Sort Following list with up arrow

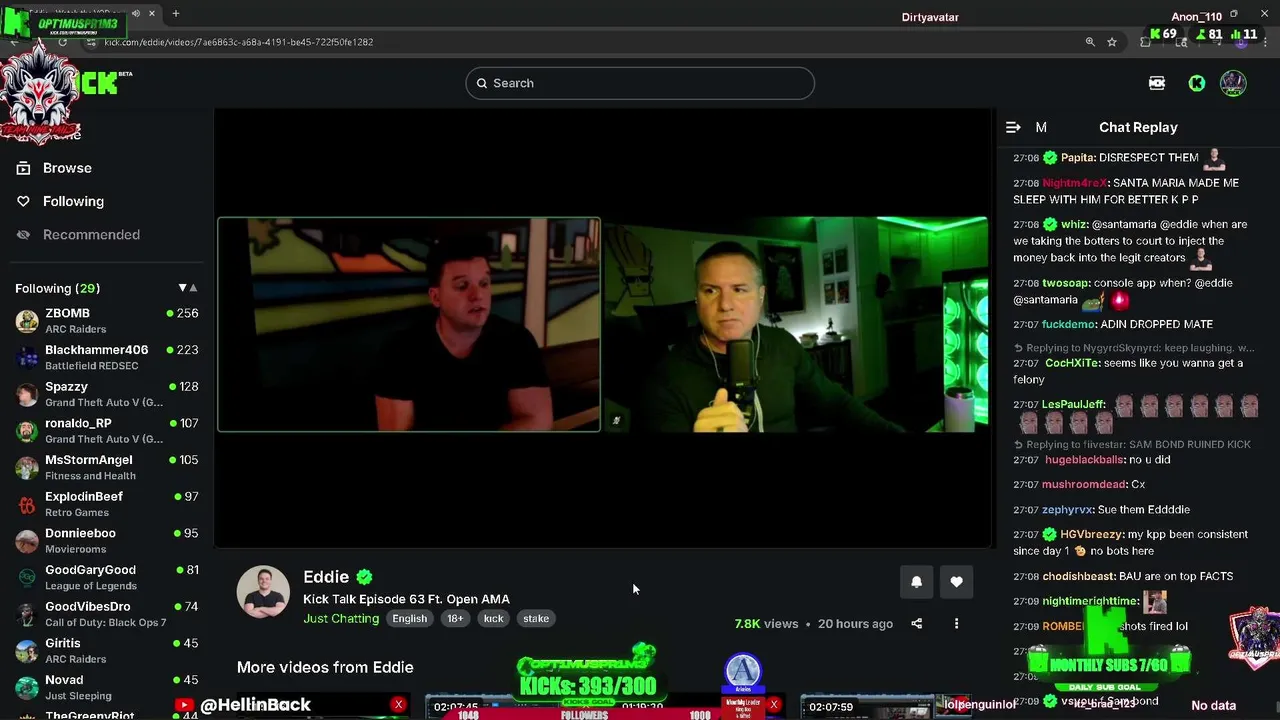[x=193, y=288]
